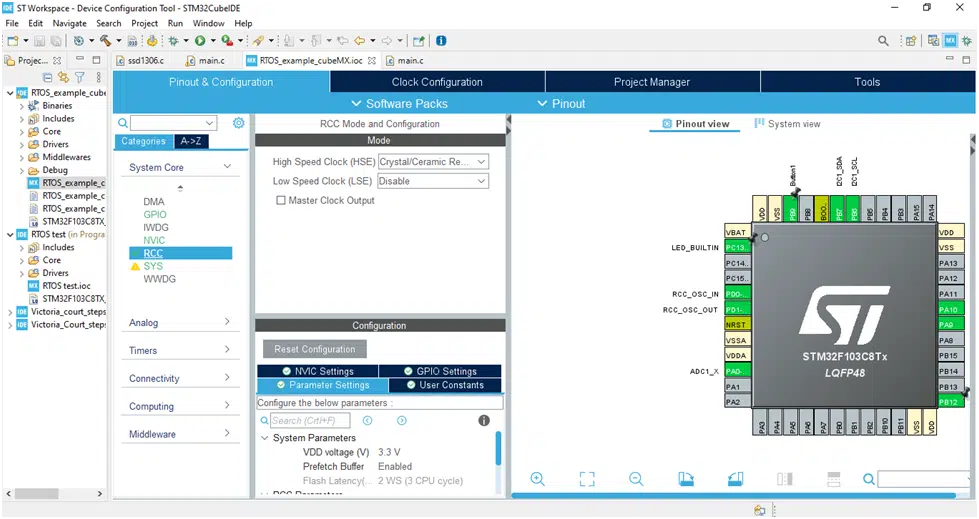Collapse the System Parameters group
The width and height of the screenshot is (979, 519).
coord(264,438)
